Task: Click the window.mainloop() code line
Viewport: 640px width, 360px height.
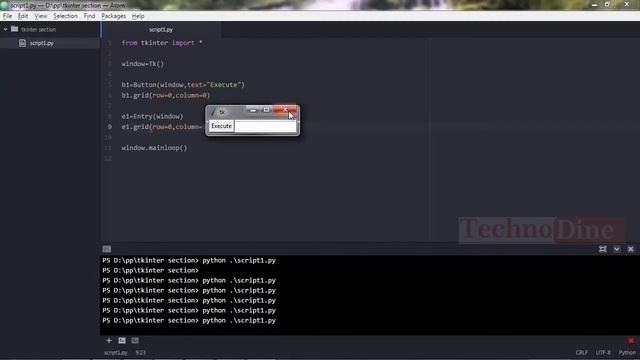Action: coord(154,148)
